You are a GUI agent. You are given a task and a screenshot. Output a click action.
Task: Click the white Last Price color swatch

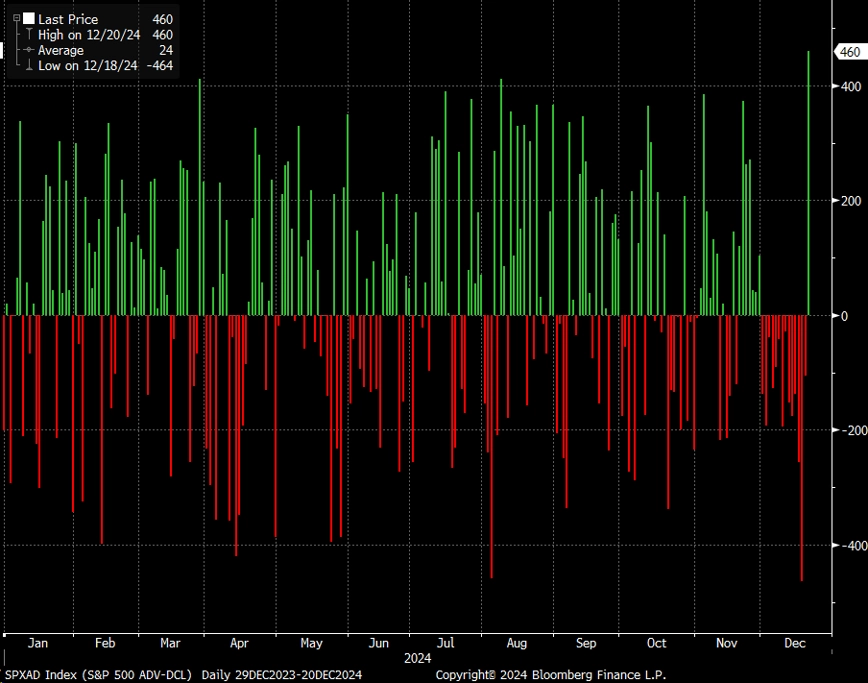click(29, 19)
